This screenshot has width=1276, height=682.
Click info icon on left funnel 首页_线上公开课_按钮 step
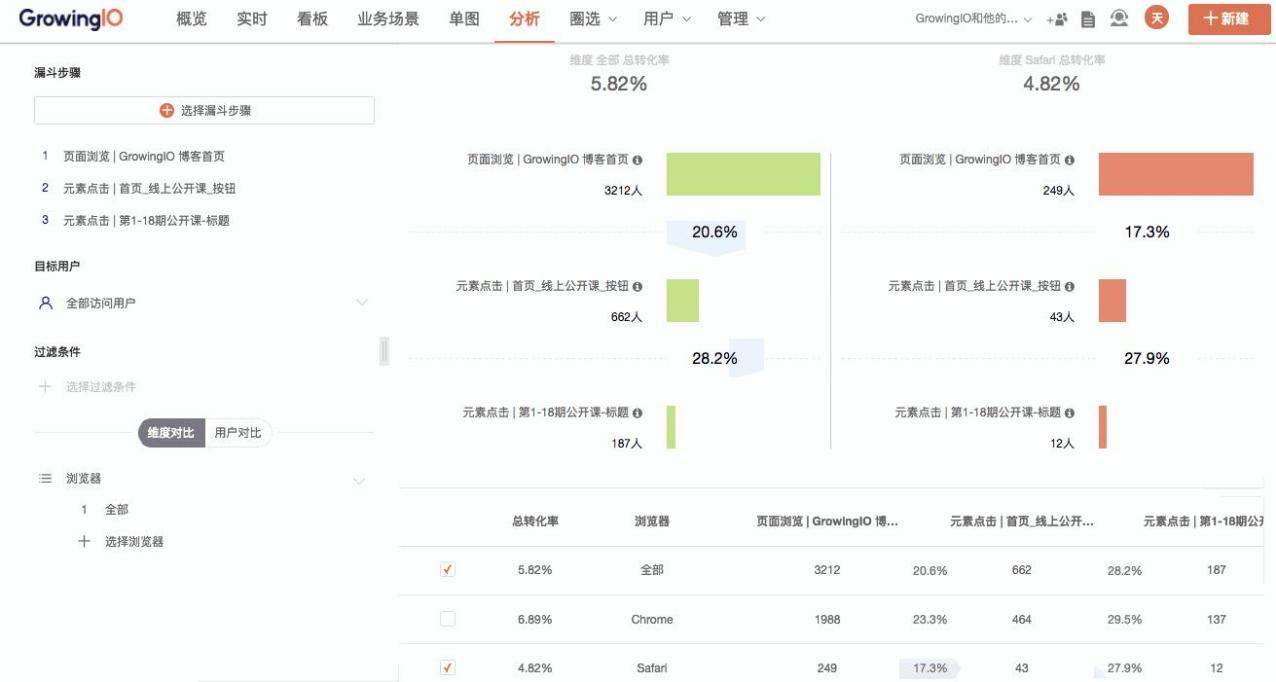pyautogui.click(x=638, y=287)
